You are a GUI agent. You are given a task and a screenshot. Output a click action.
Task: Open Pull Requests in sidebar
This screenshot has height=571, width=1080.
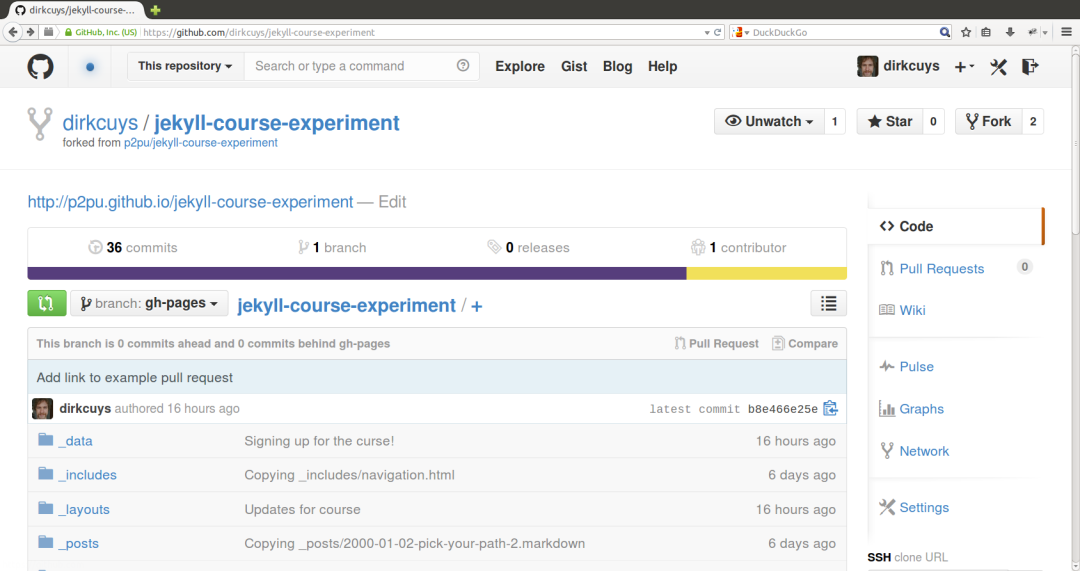942,269
